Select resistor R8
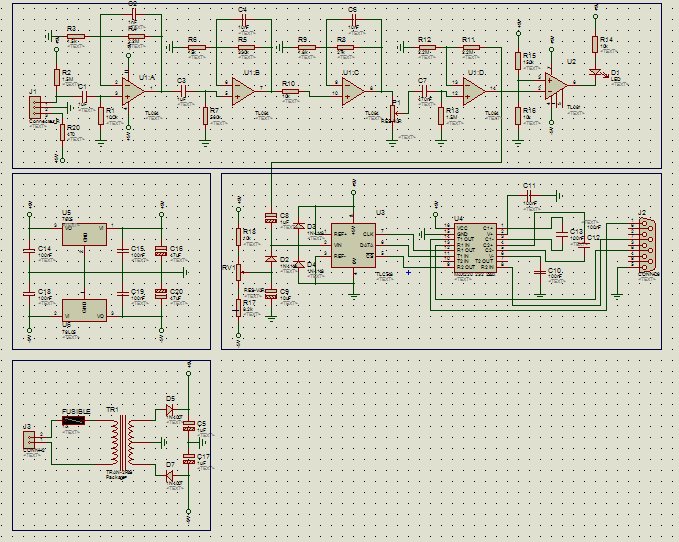The image size is (679, 542). [345, 47]
